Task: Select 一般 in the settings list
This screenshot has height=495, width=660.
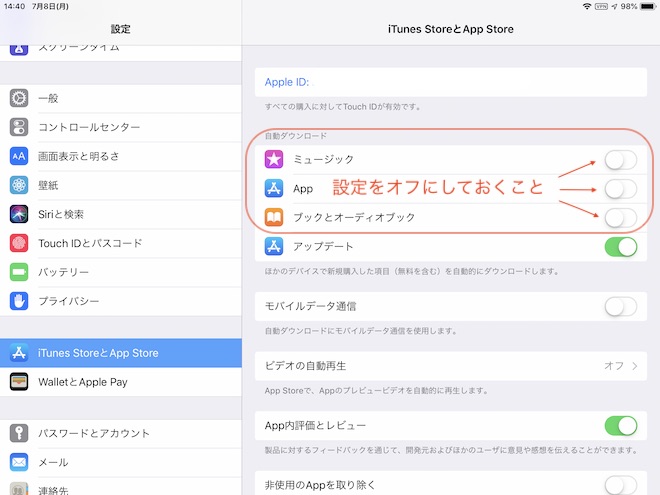Action: [121, 98]
